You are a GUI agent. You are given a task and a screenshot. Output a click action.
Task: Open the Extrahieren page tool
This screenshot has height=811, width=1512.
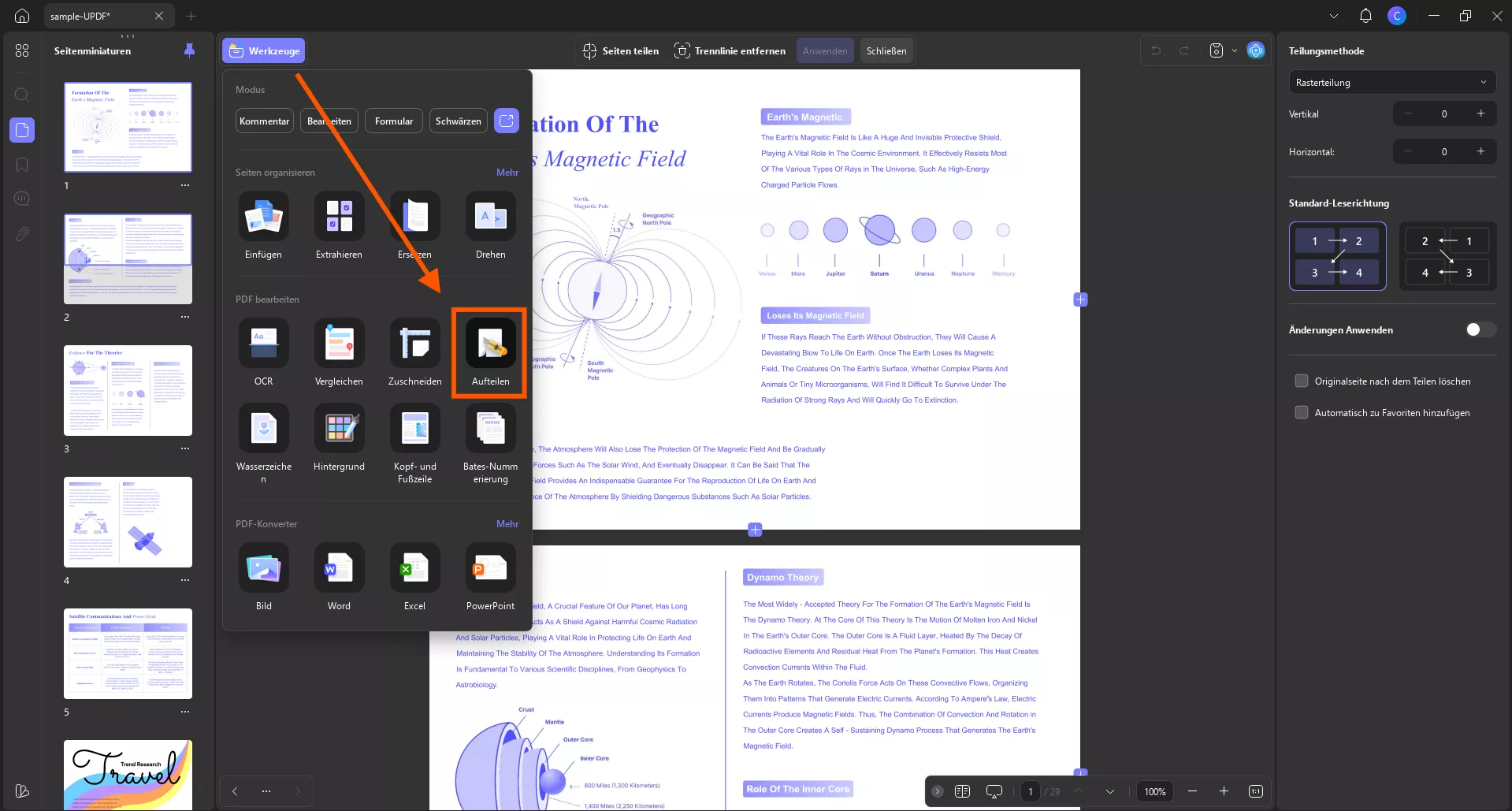pos(339,225)
